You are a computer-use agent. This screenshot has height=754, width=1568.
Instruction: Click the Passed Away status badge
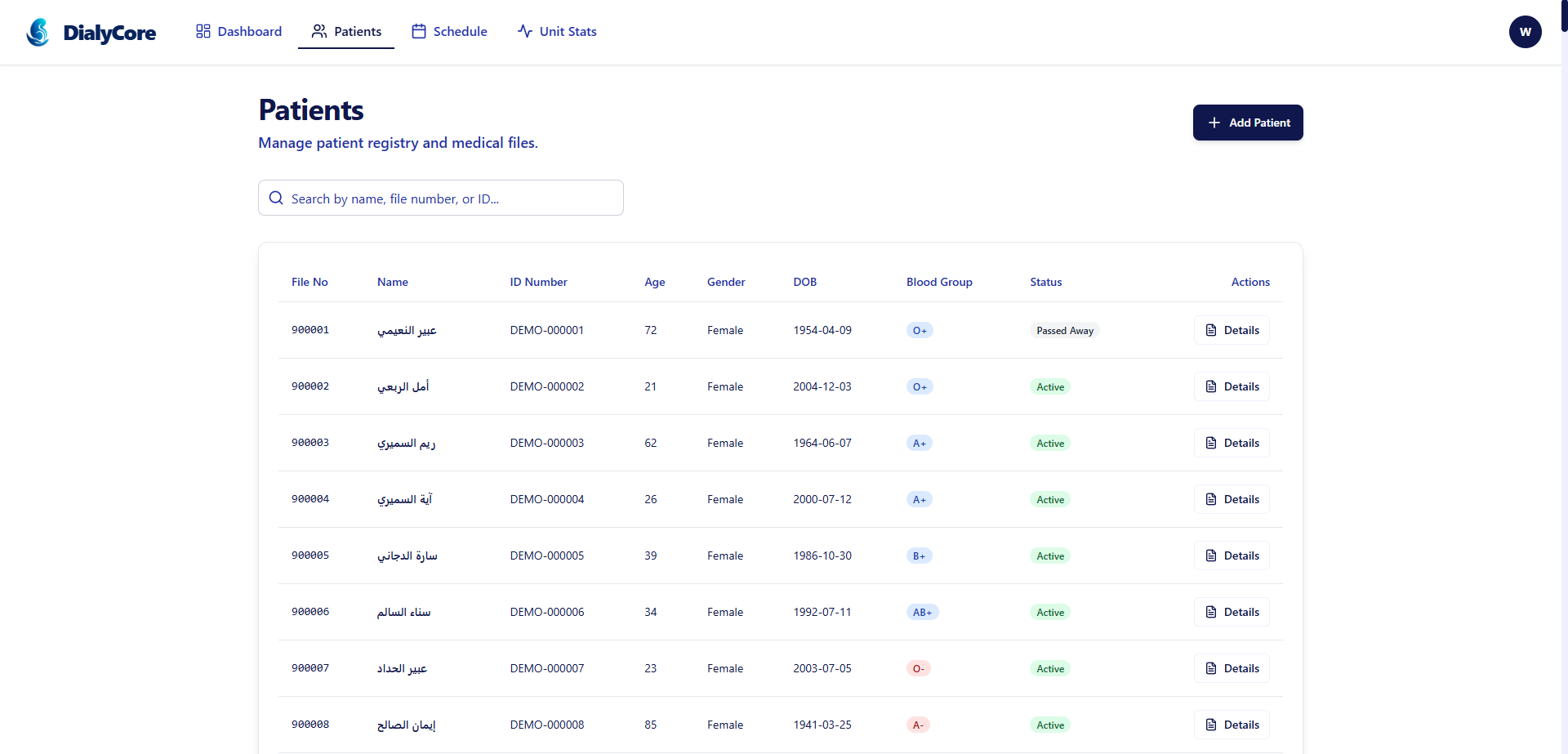pyautogui.click(x=1065, y=331)
